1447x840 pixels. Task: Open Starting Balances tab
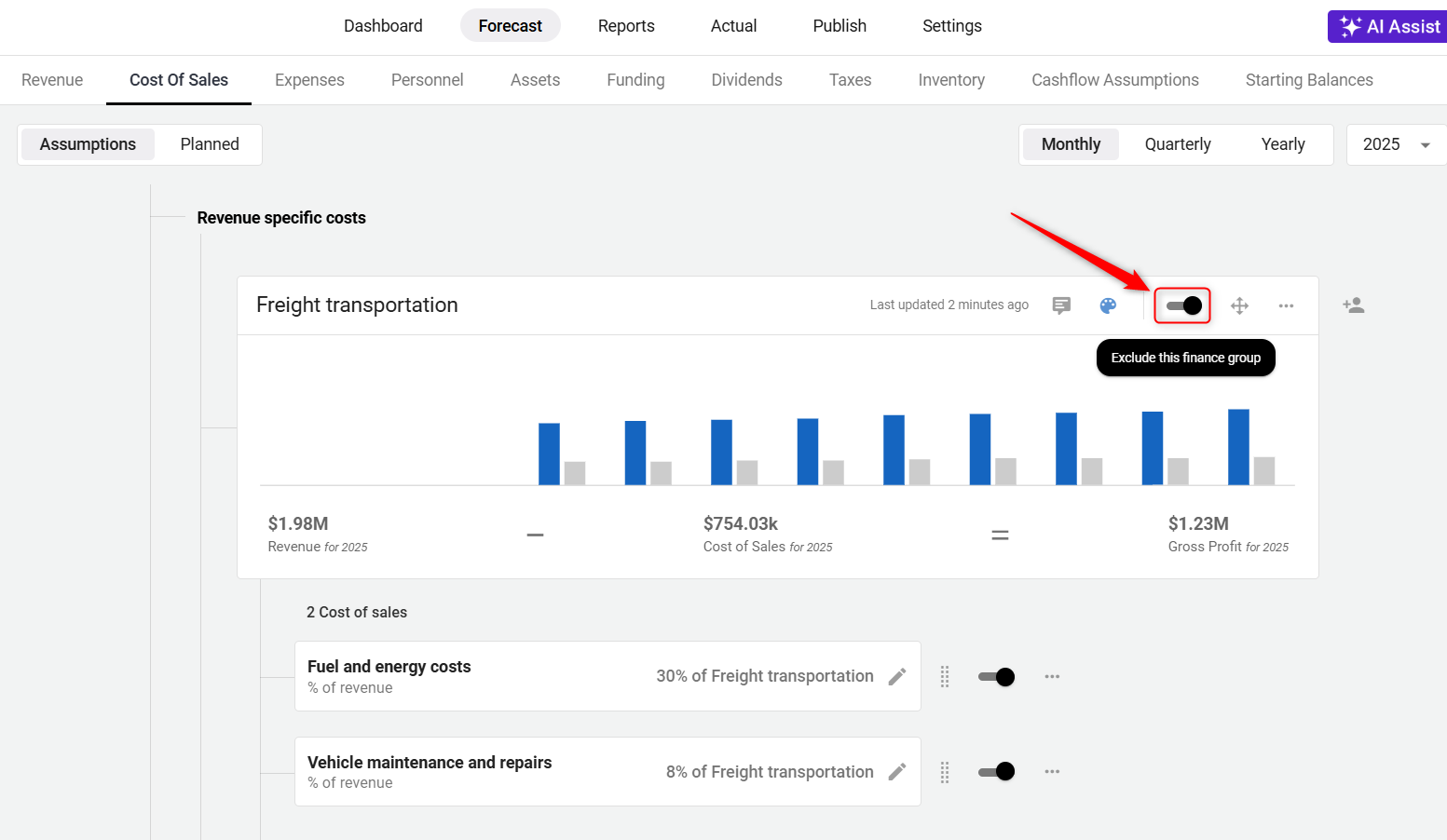(1309, 80)
